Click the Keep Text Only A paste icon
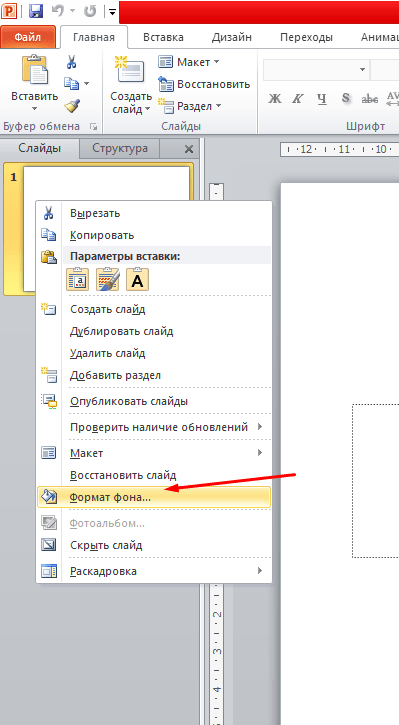 tap(137, 279)
